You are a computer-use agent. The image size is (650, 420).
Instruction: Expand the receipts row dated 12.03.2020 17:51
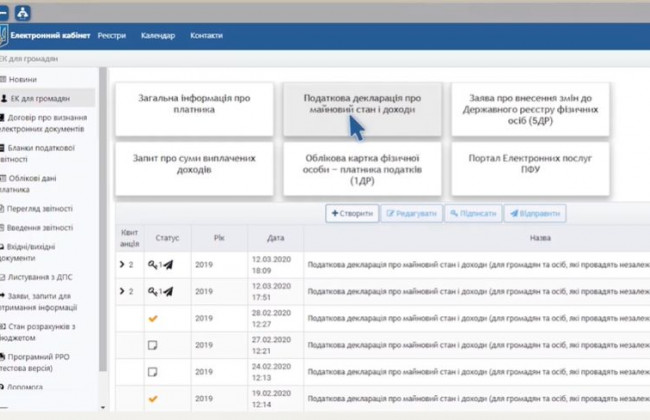pos(122,292)
